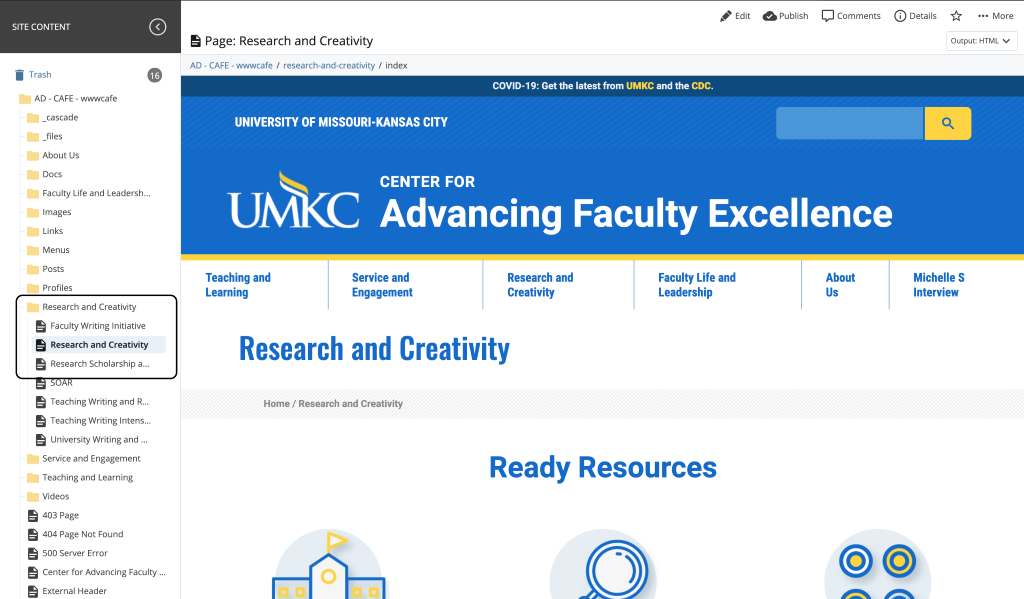Expand the _files folder

(x=45, y=137)
